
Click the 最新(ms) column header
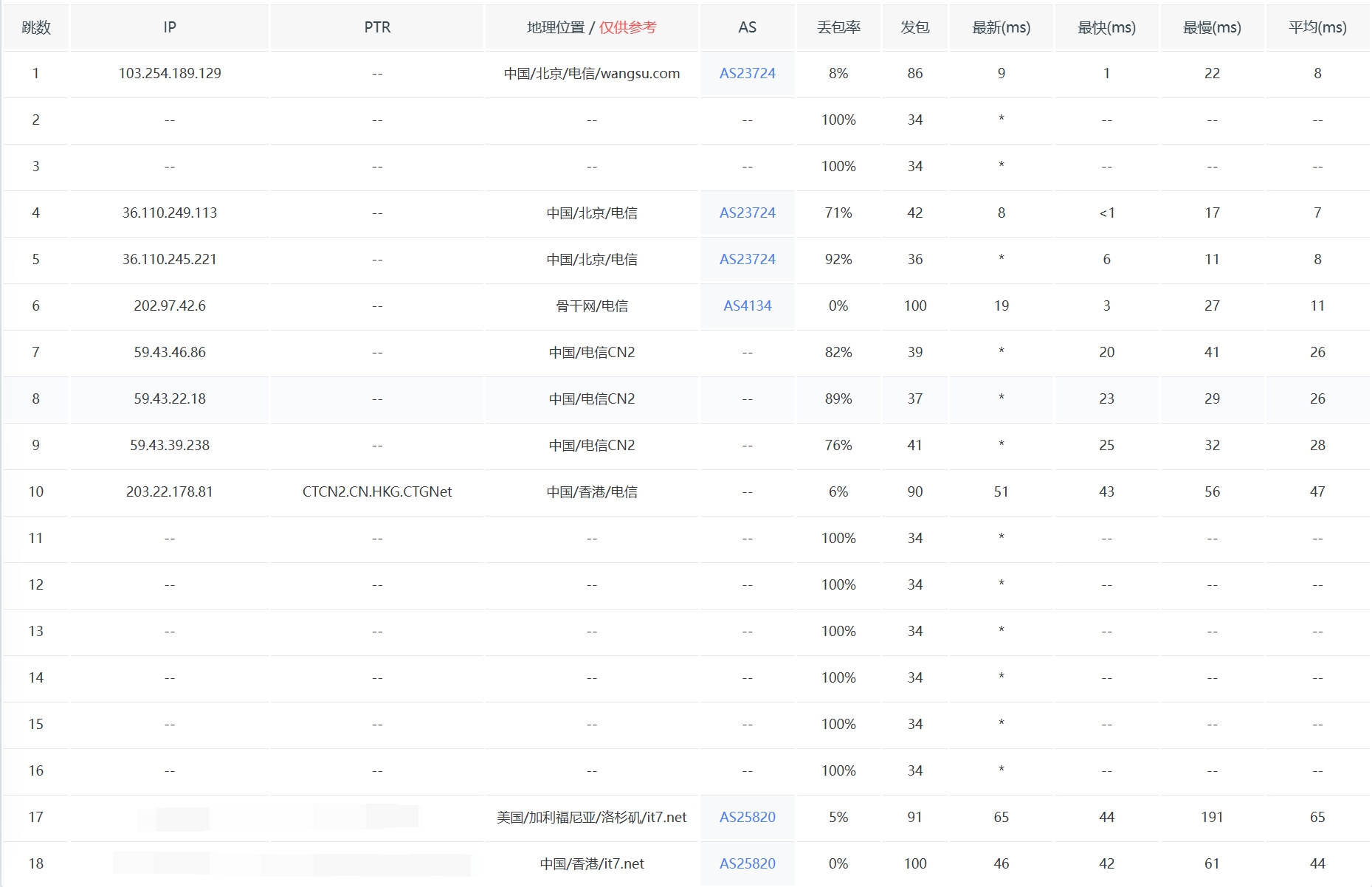[1001, 27]
